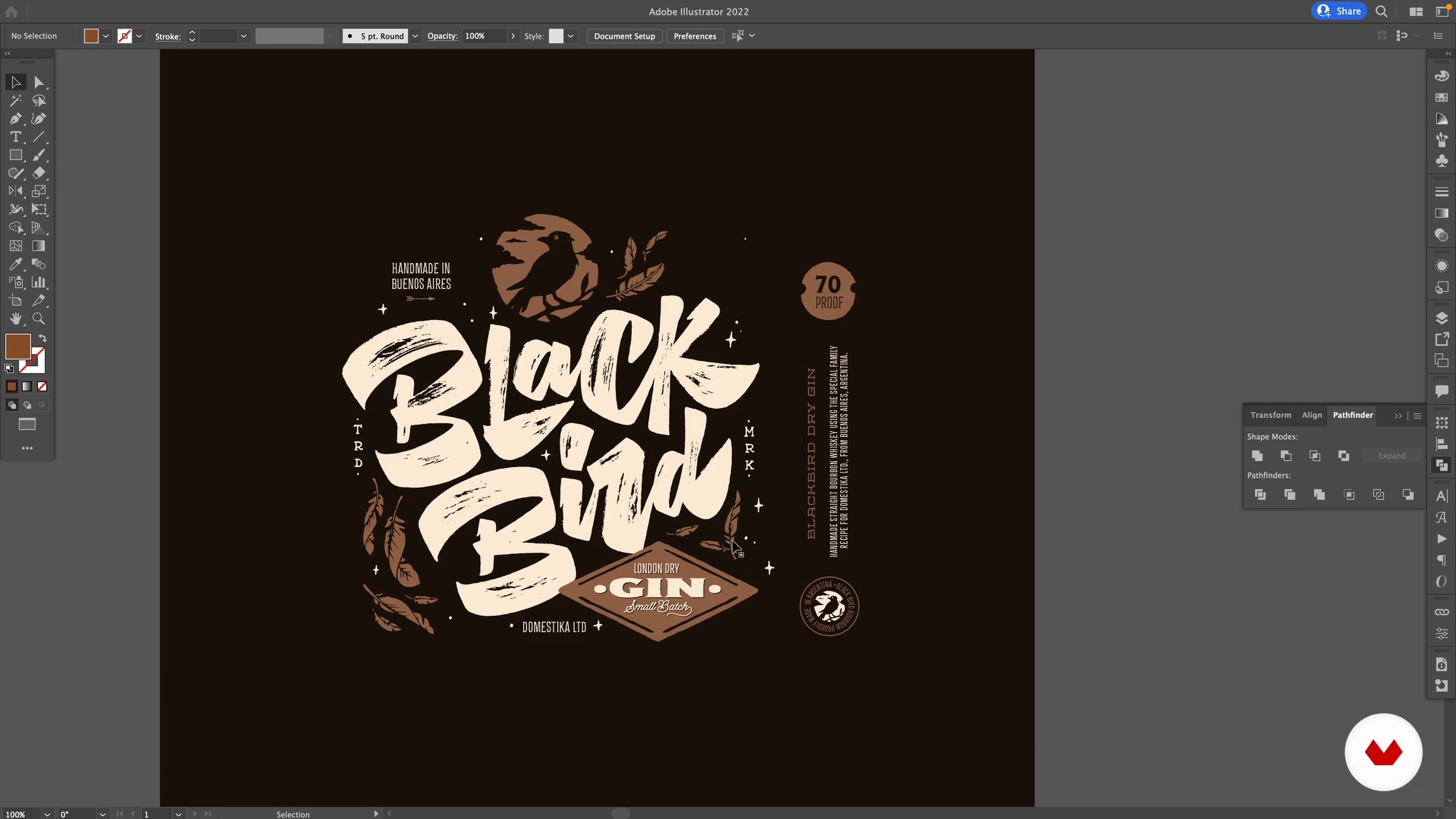Reset to default fill and stroke
The width and height of the screenshot is (1456, 819).
click(9, 369)
